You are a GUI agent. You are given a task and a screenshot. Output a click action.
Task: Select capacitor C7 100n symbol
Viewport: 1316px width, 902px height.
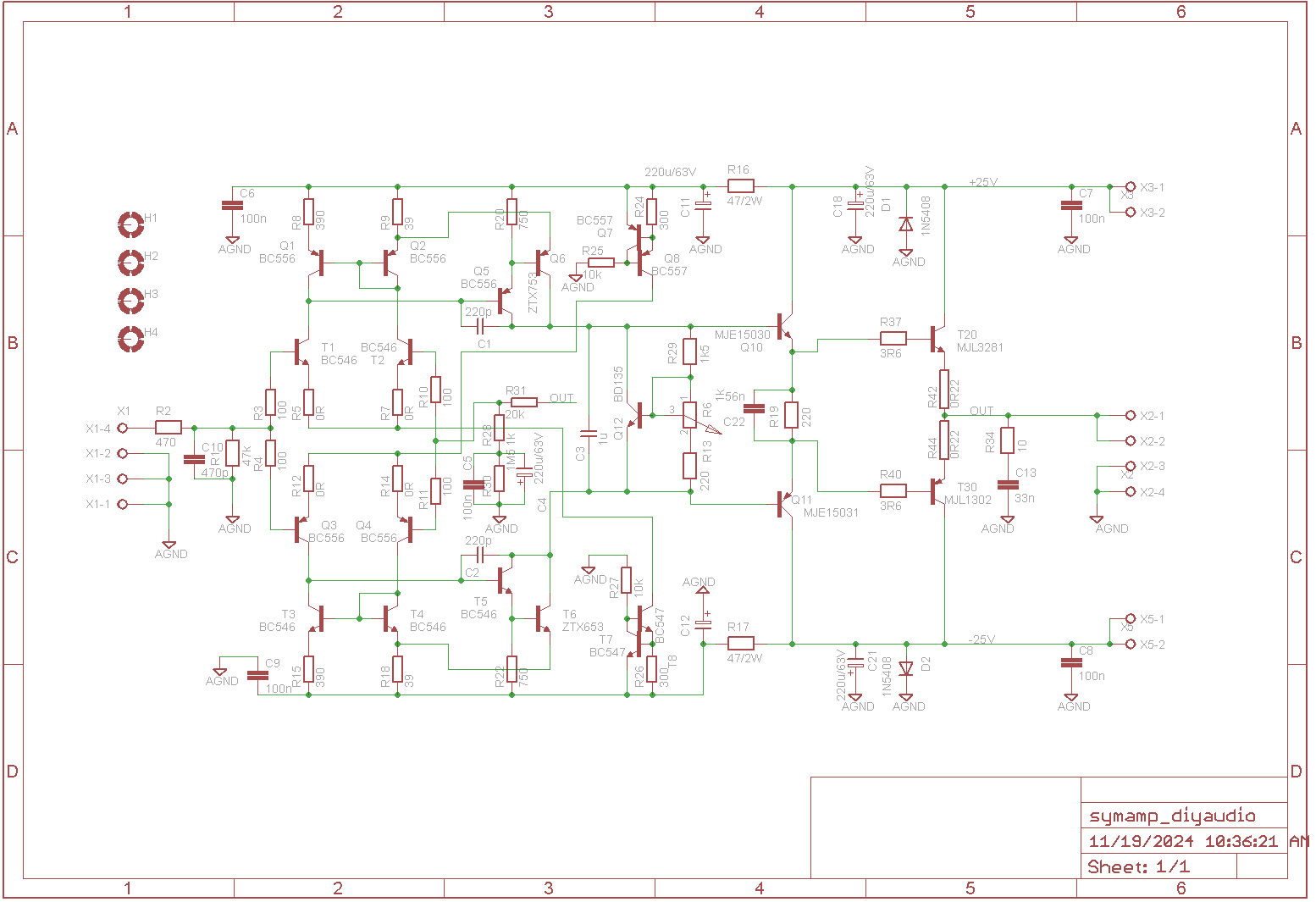coord(1071,205)
